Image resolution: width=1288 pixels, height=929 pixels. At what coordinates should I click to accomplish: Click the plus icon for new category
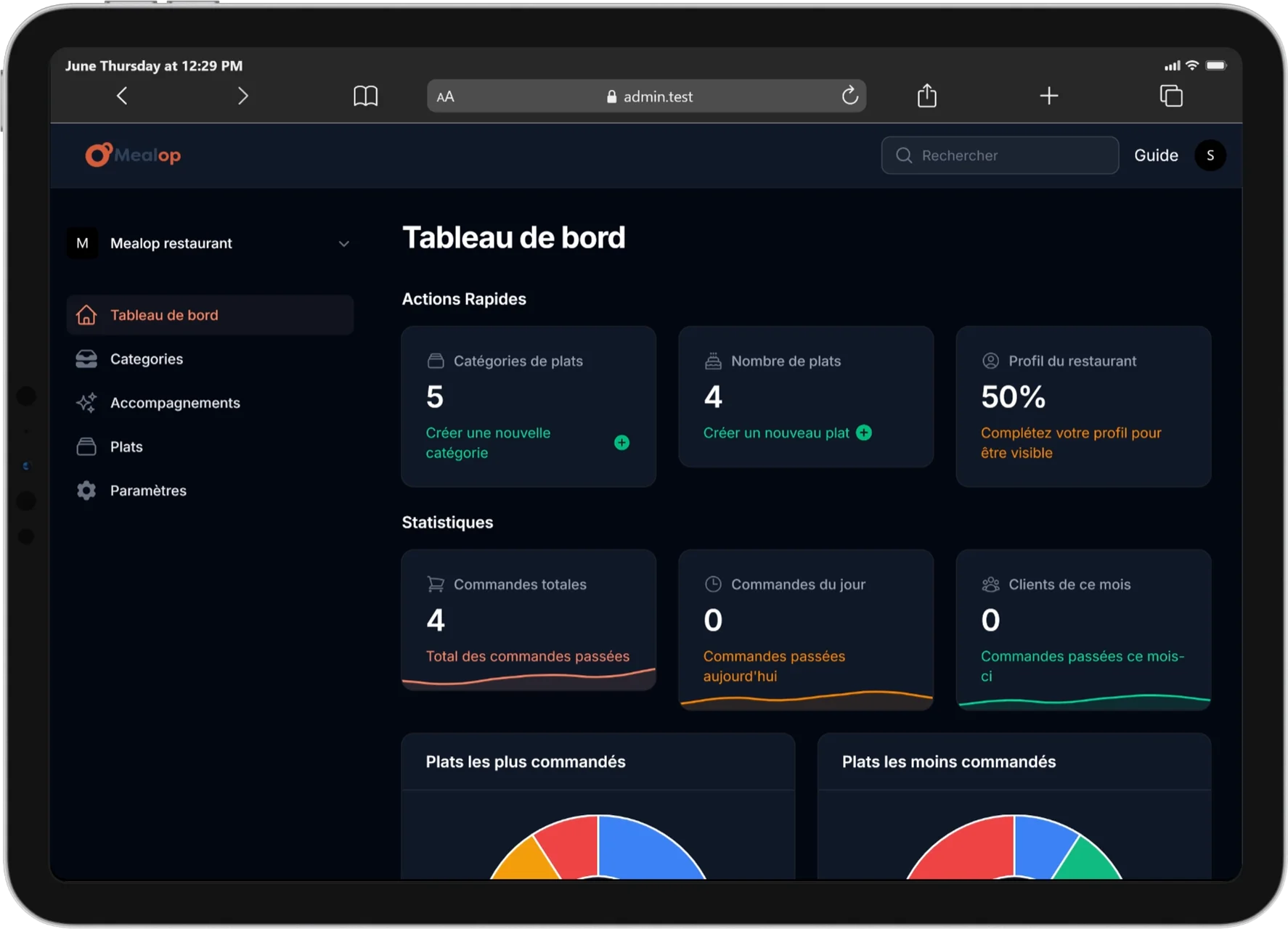pyautogui.click(x=621, y=443)
